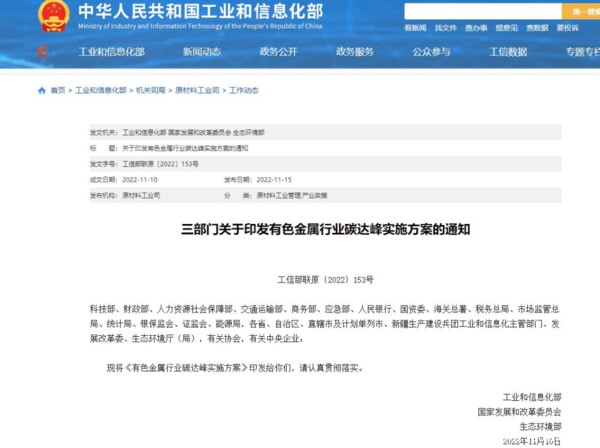
Task: Select the 工业和信息化部 navigation menu item
Action: pyautogui.click(x=112, y=52)
